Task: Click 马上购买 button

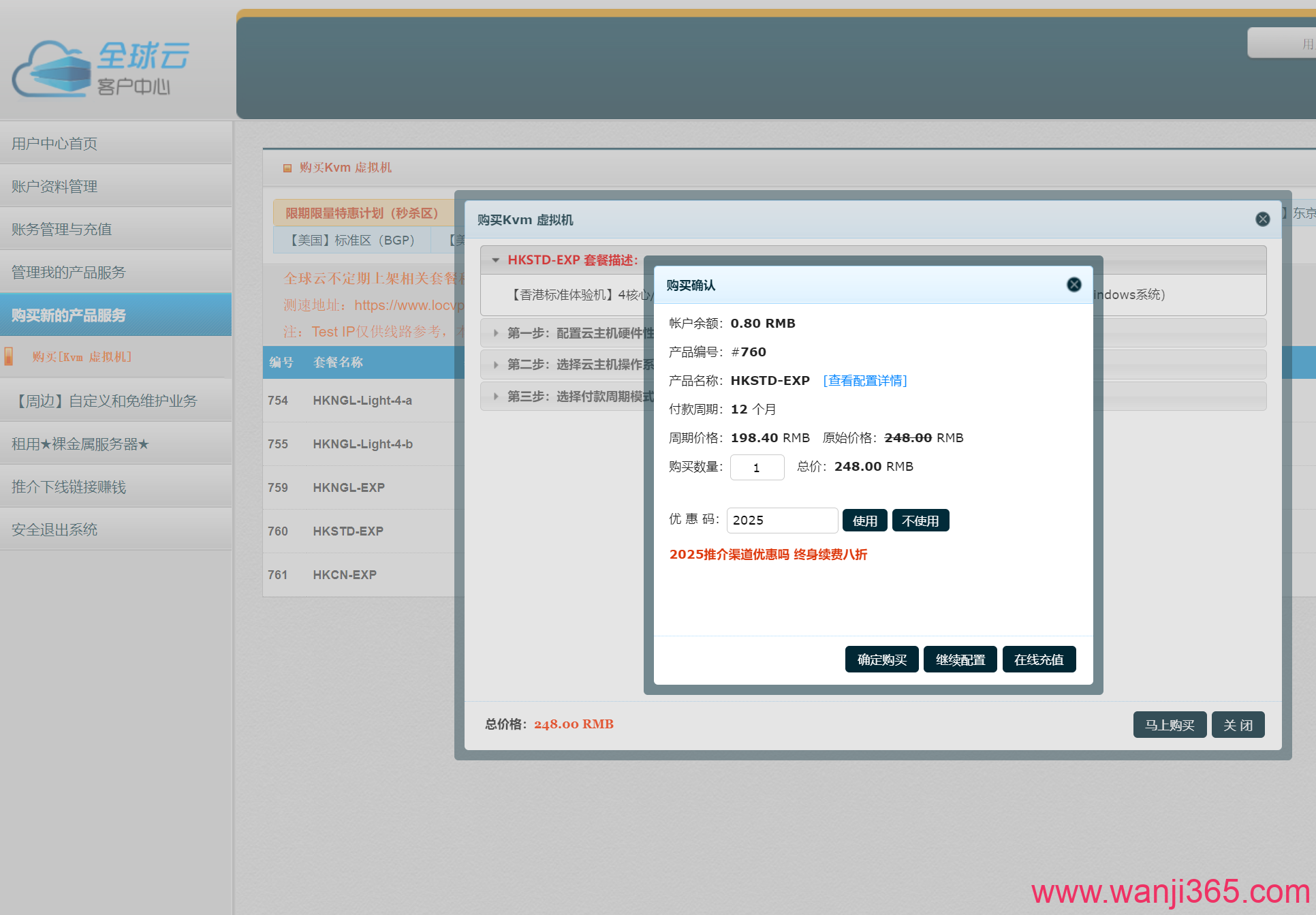Action: point(1170,725)
